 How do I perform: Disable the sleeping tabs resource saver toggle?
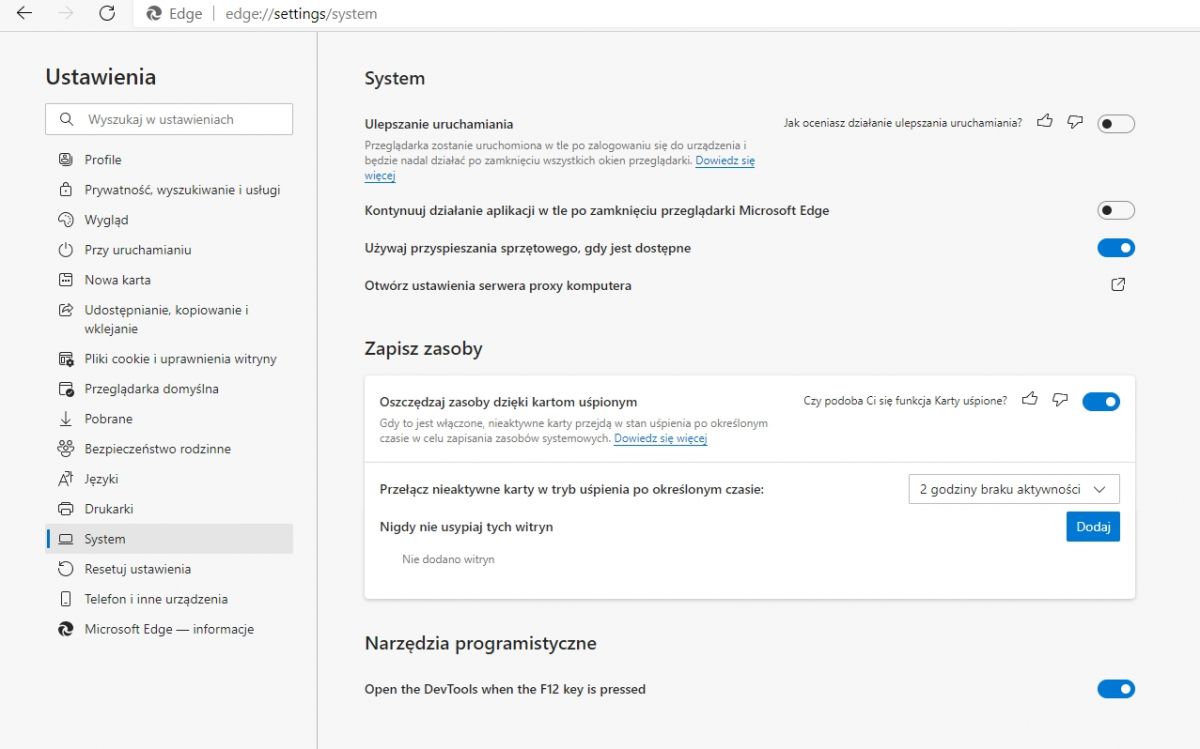click(x=1101, y=401)
